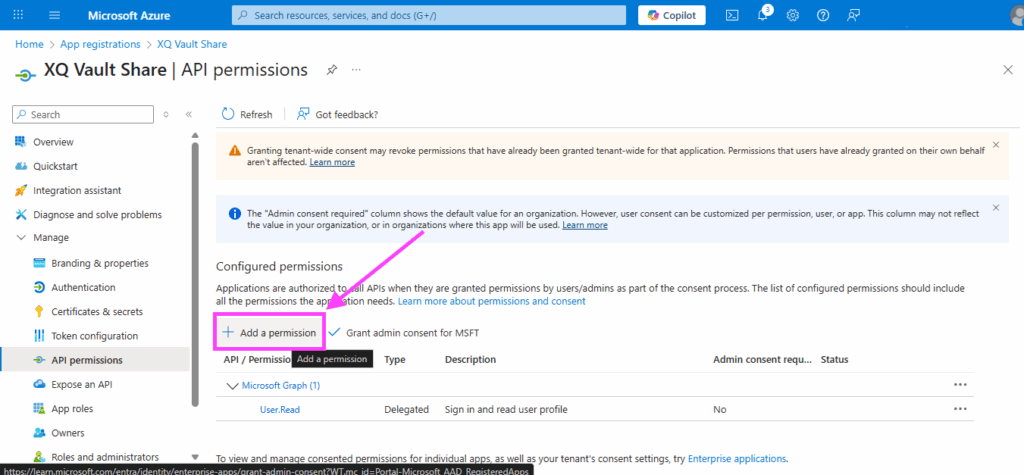Open the Help question mark icon

[x=823, y=15]
